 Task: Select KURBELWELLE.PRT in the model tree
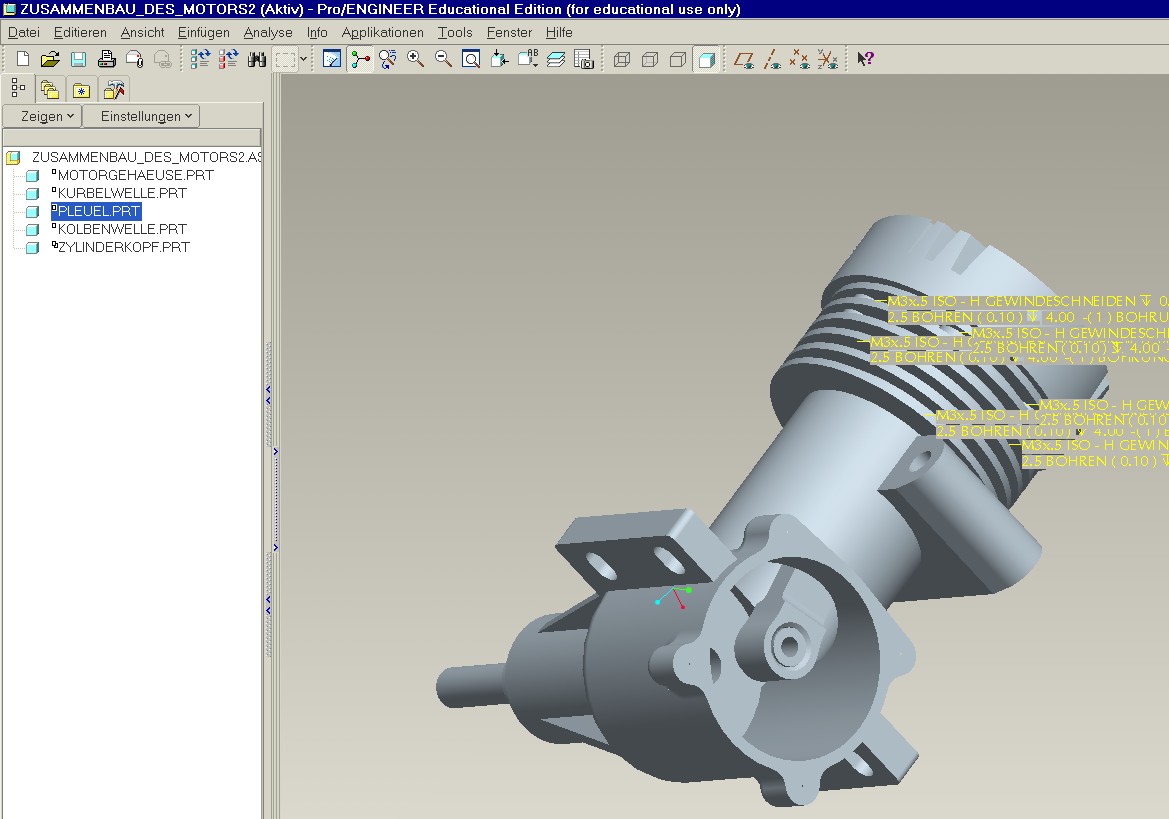coord(122,193)
